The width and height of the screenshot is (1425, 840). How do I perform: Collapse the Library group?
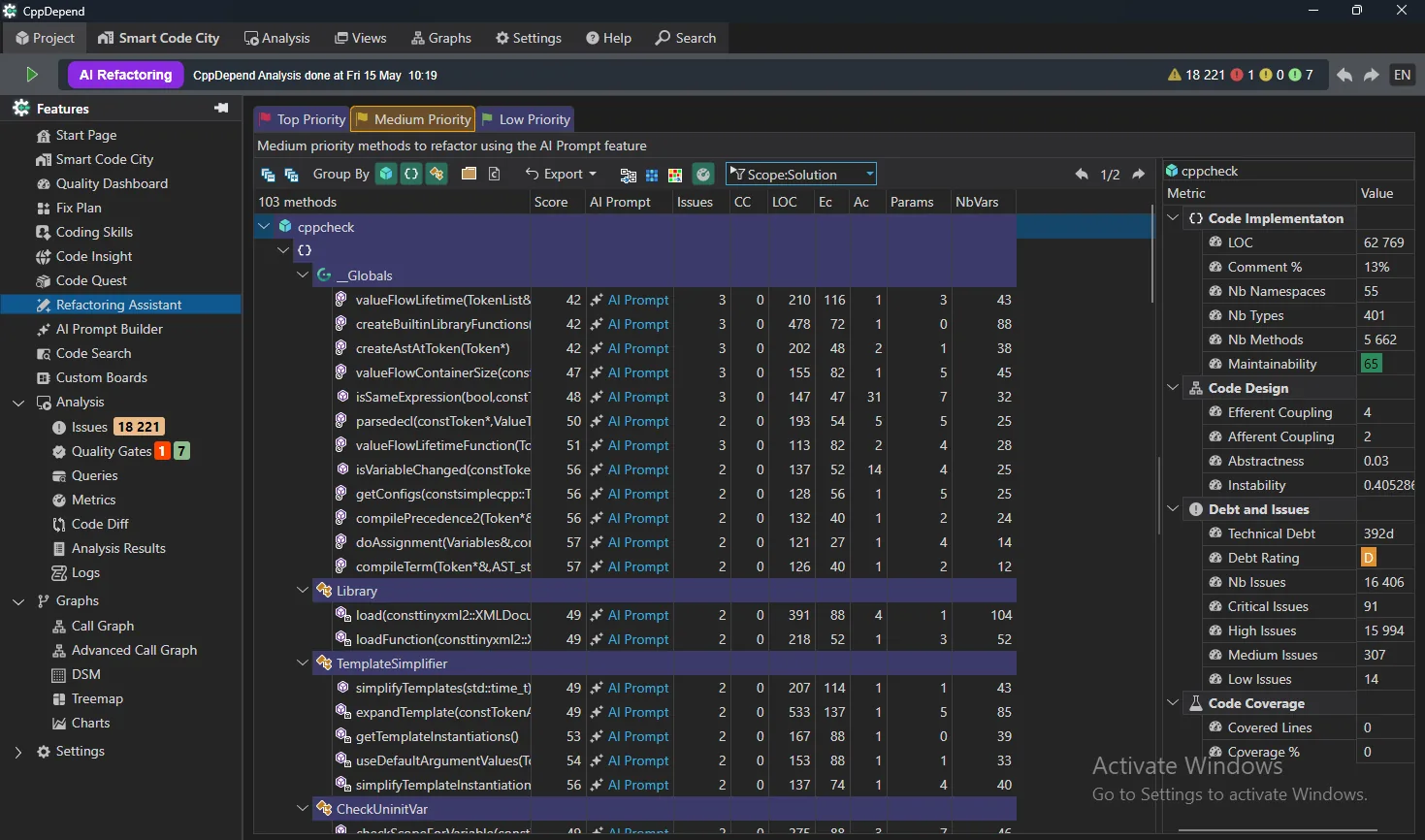303,590
